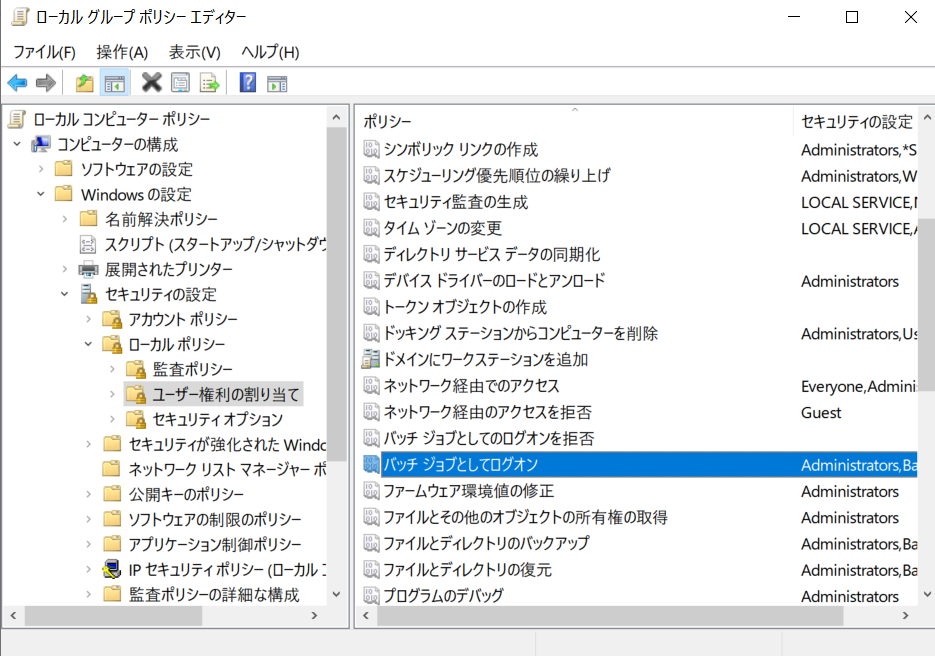The image size is (935, 656).
Task: Collapse the ローカル ポリシー node
Action: 89,344
